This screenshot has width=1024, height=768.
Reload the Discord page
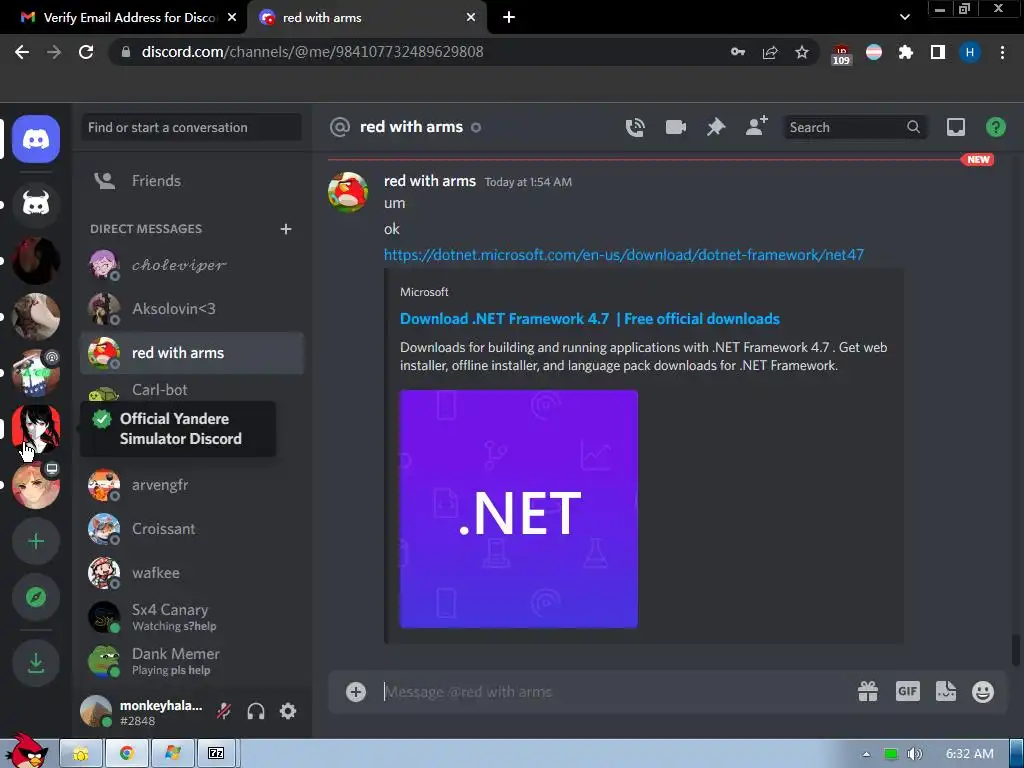tap(86, 52)
